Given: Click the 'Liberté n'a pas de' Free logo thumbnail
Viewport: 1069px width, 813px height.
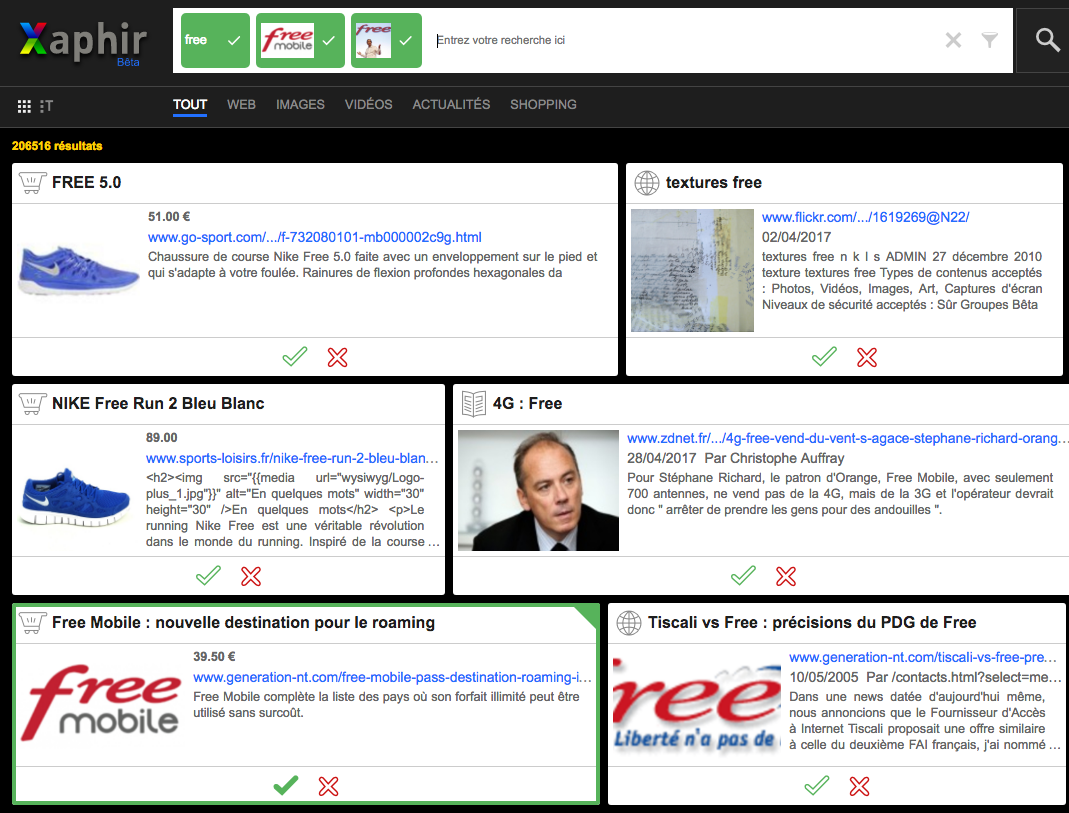Looking at the screenshot, I should tap(697, 704).
